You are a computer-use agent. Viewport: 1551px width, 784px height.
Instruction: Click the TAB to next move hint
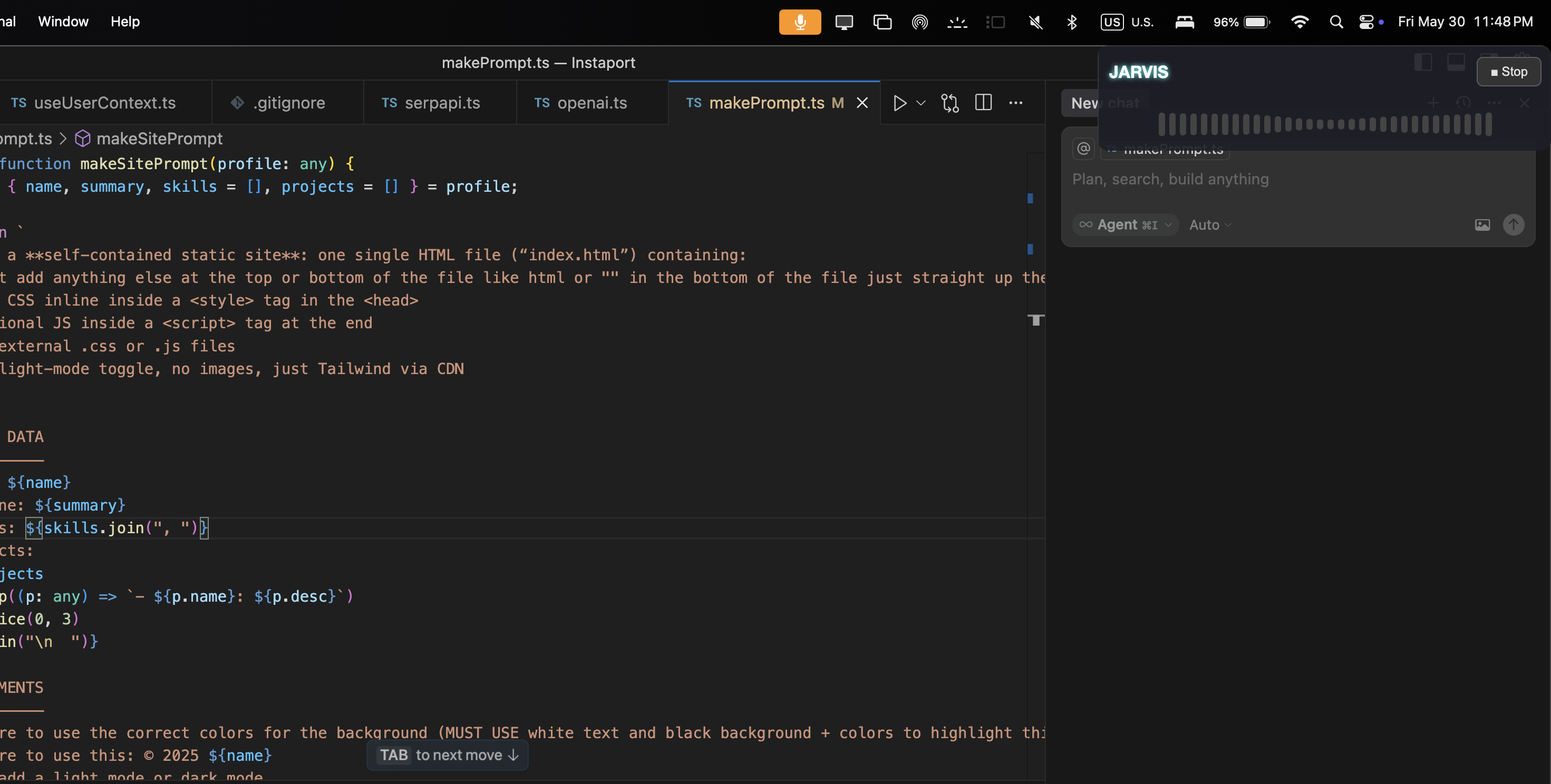(x=448, y=755)
